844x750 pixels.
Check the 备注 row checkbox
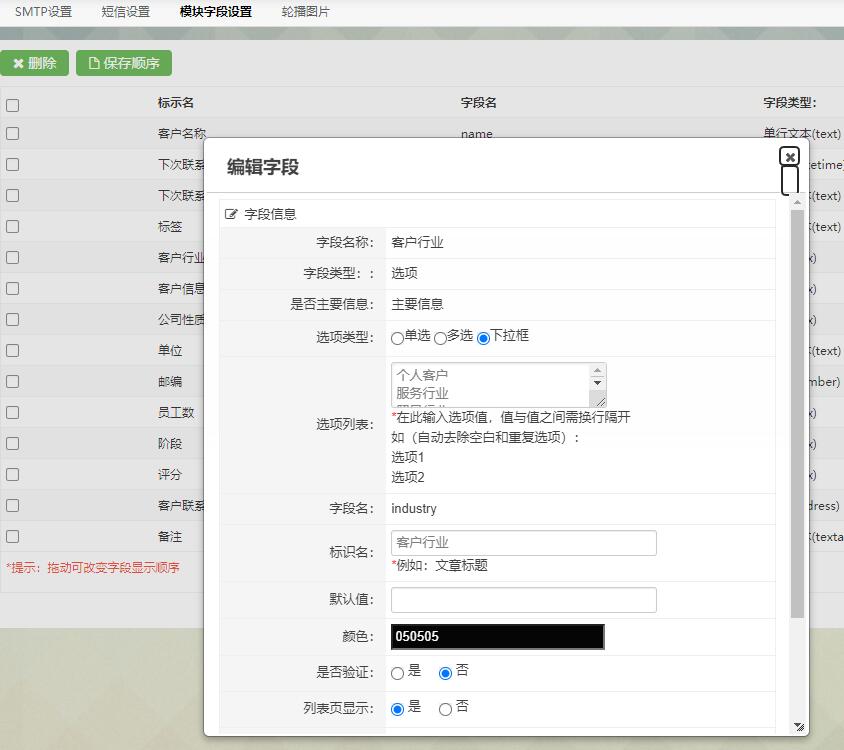click(x=12, y=537)
